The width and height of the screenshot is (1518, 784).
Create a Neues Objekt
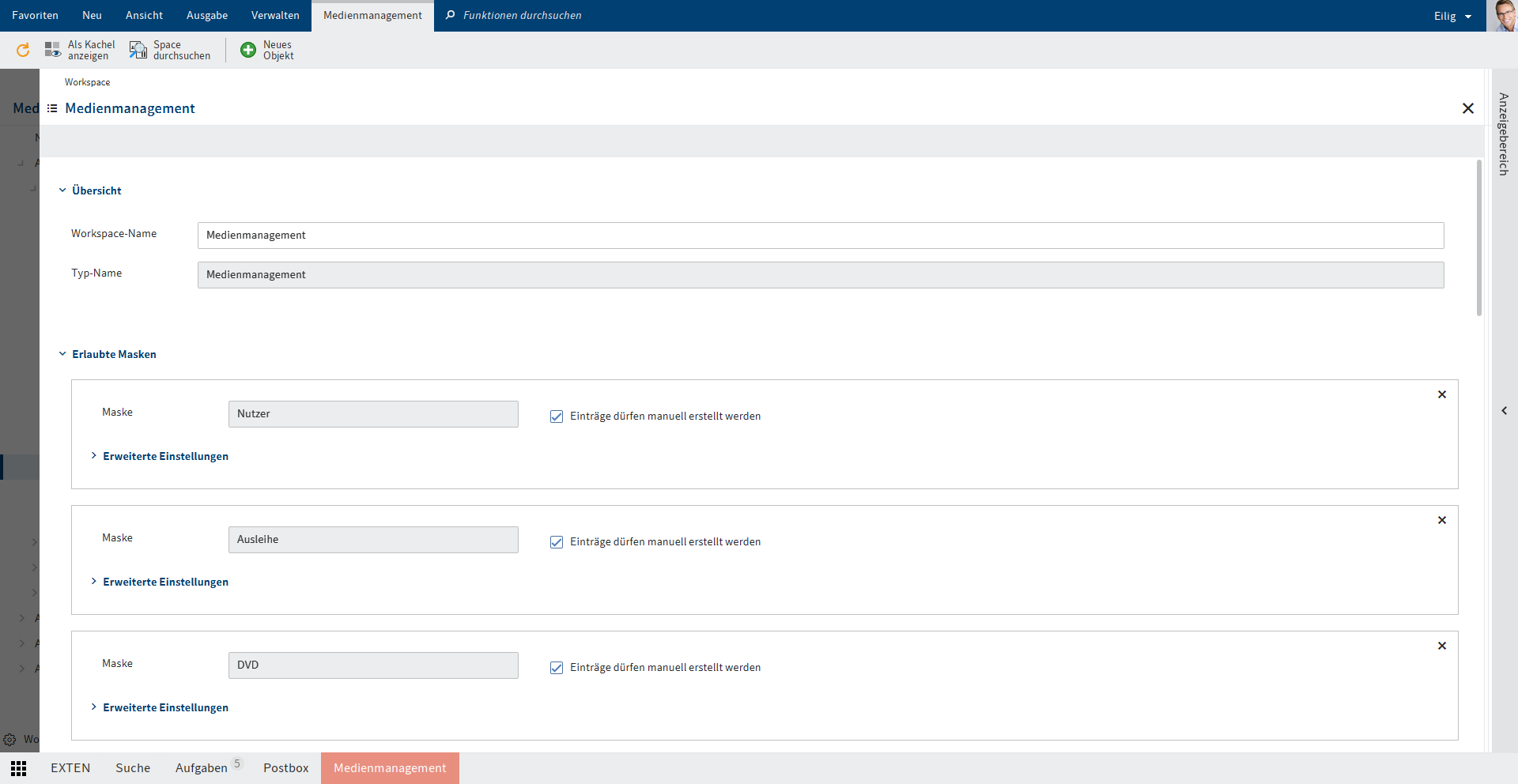pyautogui.click(x=247, y=49)
